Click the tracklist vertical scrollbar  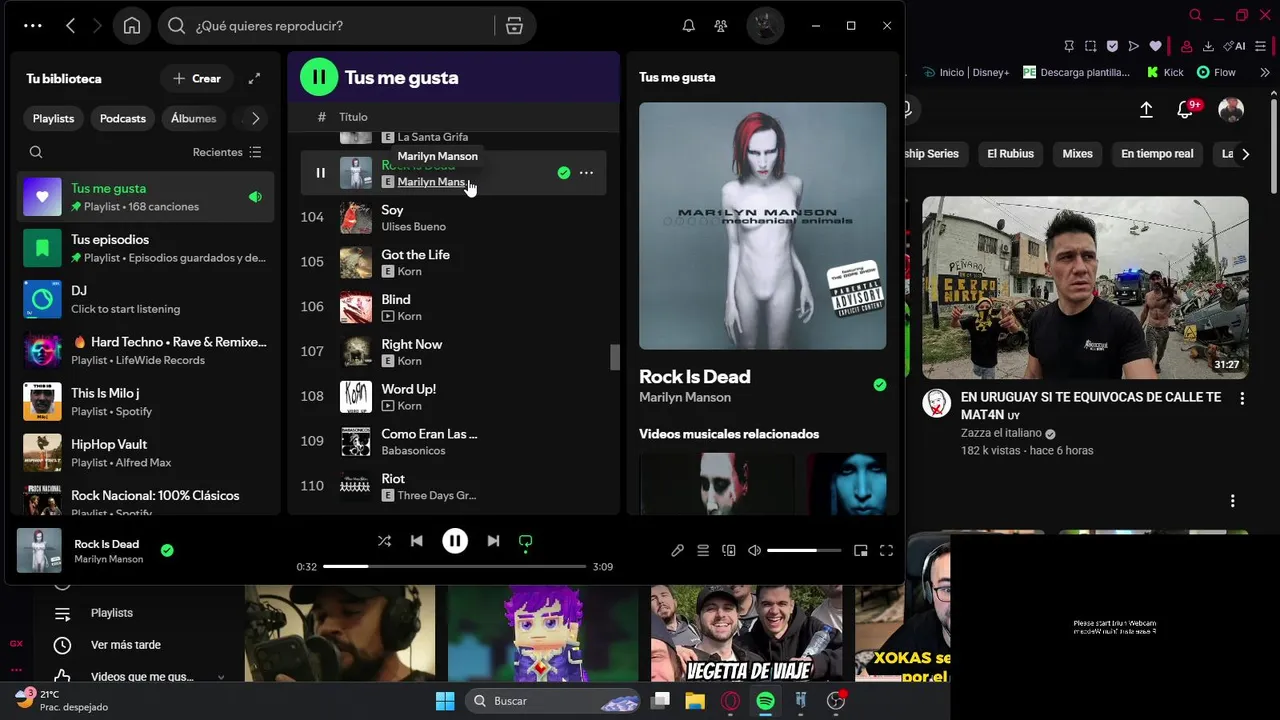point(615,357)
